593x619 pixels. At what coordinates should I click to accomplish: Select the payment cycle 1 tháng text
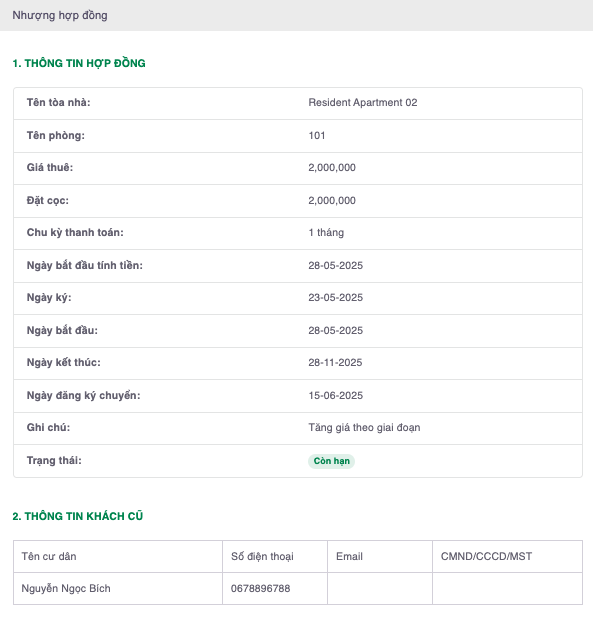[326, 233]
